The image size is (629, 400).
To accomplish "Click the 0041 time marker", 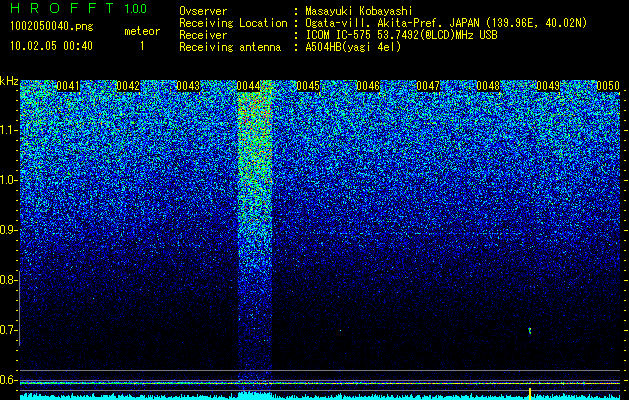I will 68,86.
